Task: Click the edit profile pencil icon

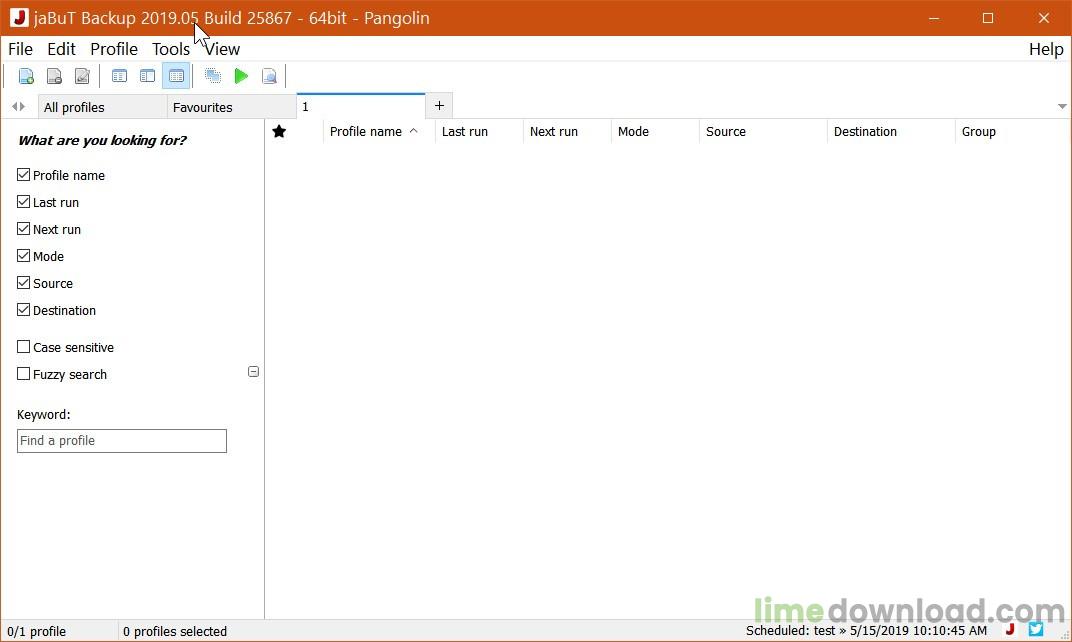Action: tap(82, 76)
